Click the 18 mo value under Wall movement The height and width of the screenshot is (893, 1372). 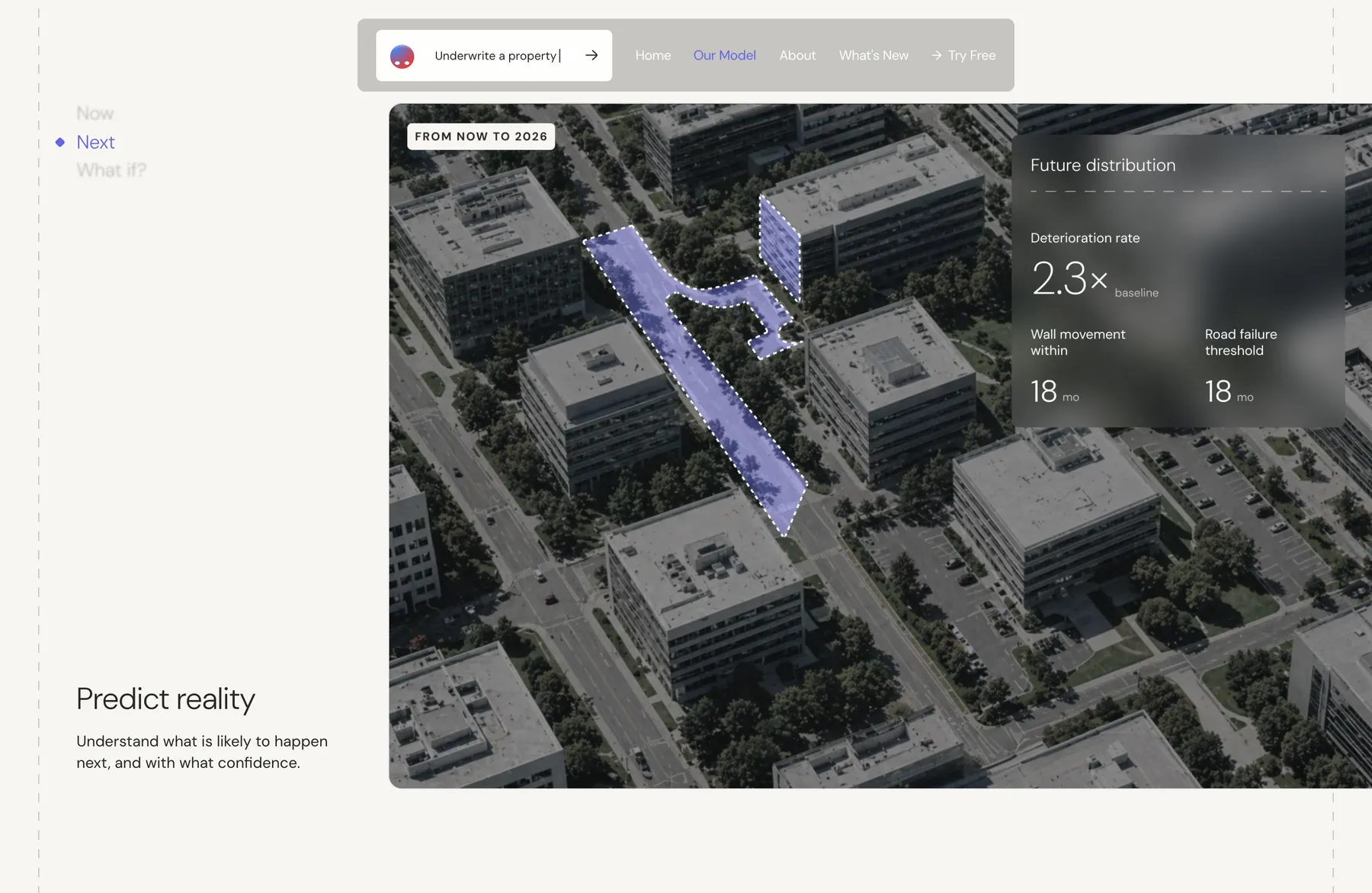(1055, 392)
